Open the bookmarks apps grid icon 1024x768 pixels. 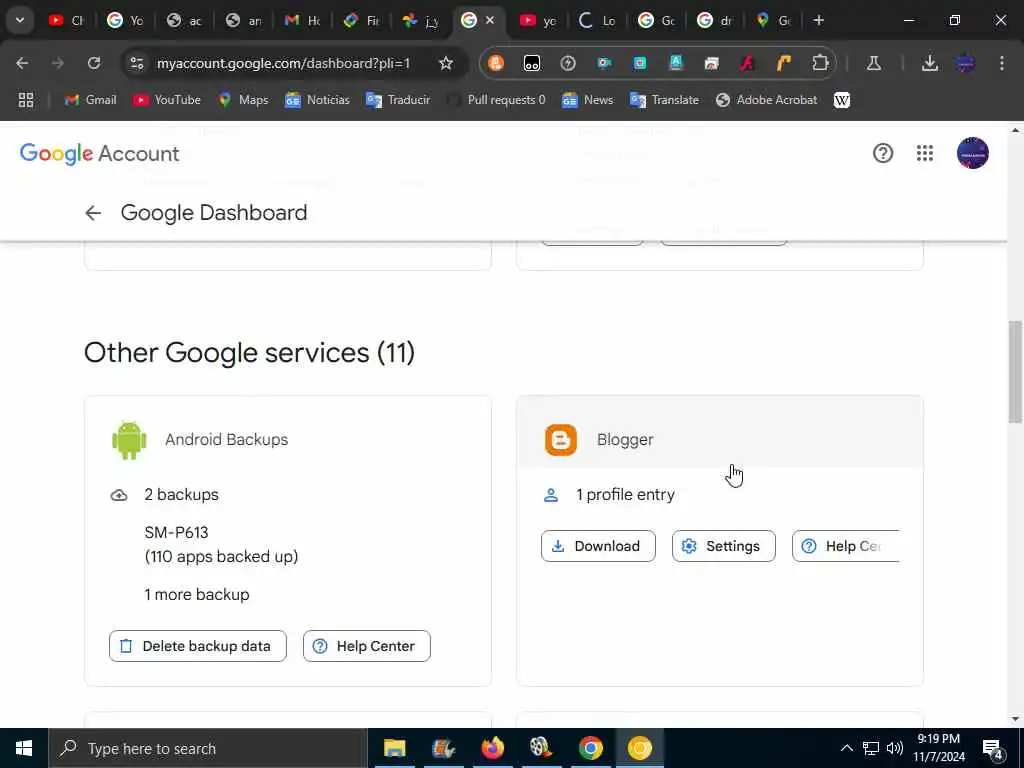[25, 100]
